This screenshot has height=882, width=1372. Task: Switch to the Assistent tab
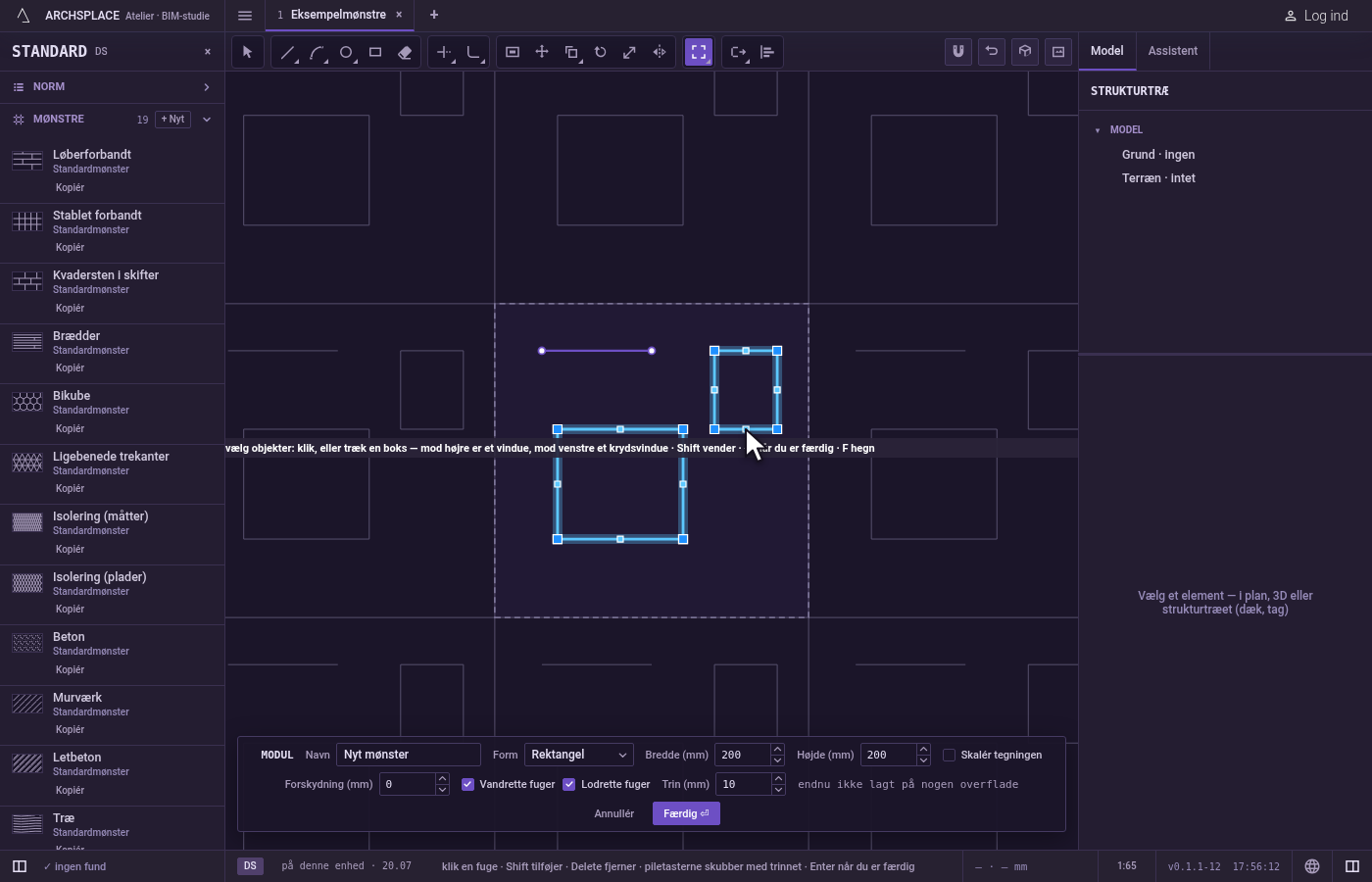click(x=1173, y=51)
